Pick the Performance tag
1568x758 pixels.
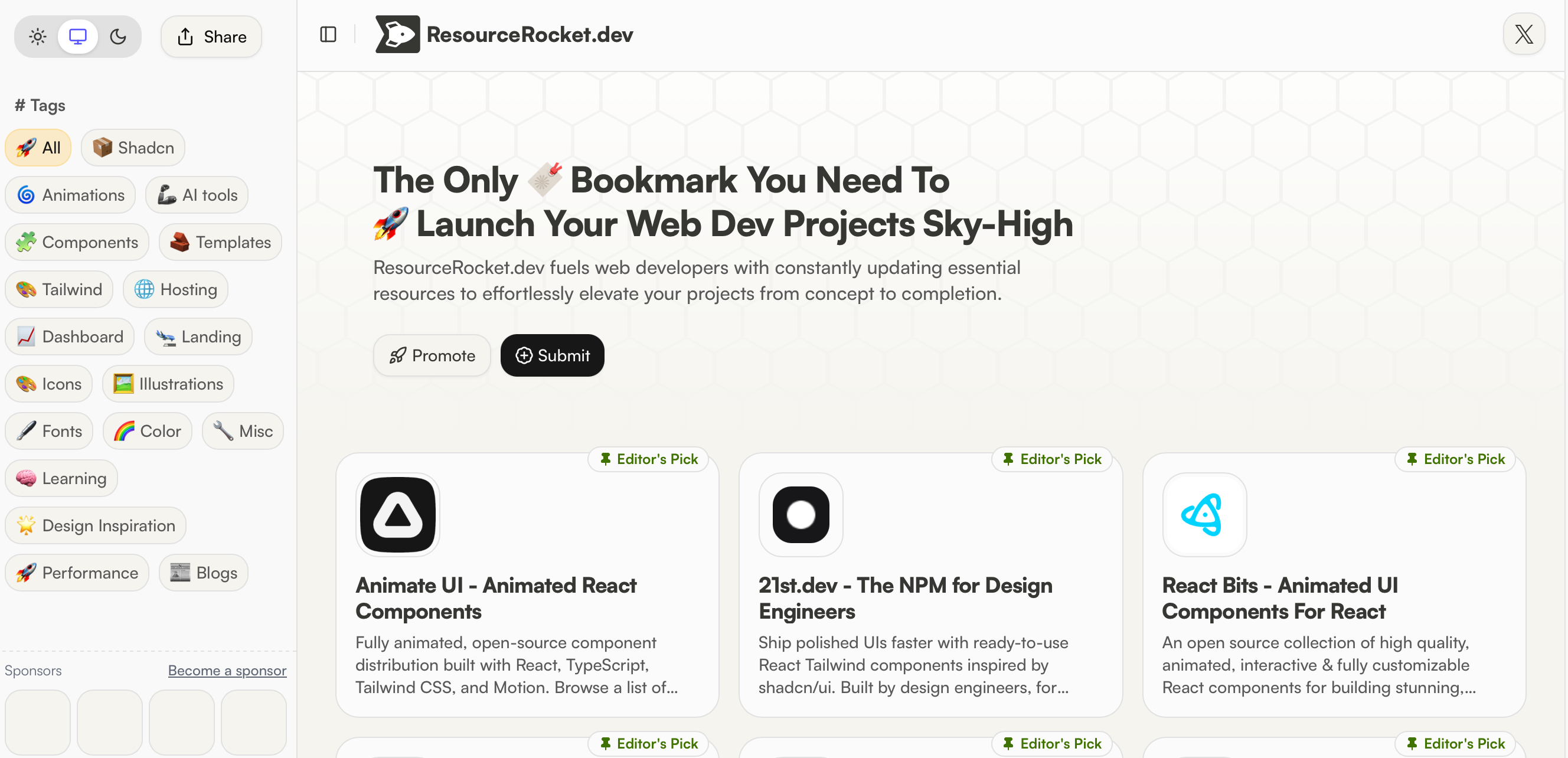click(x=77, y=572)
